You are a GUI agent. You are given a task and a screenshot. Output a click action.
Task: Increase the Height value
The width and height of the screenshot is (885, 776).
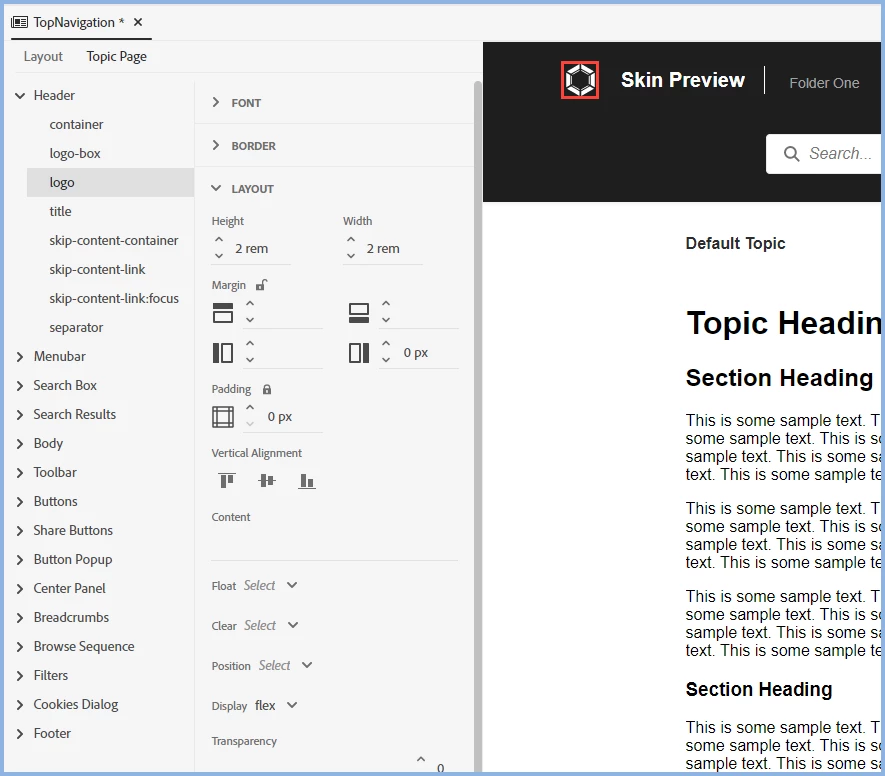click(219, 239)
